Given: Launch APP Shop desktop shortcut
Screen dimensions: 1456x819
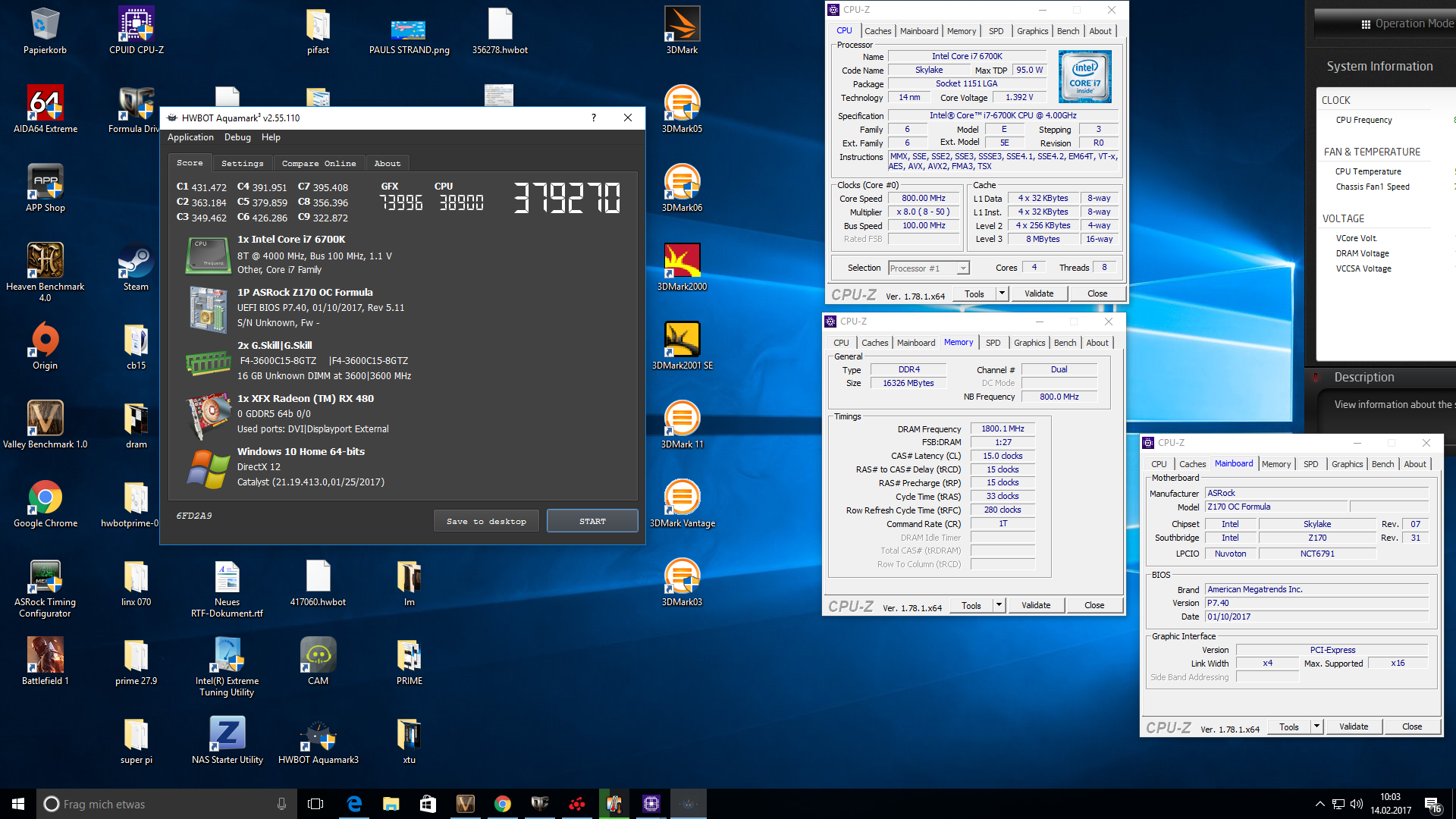Looking at the screenshot, I should [x=45, y=189].
